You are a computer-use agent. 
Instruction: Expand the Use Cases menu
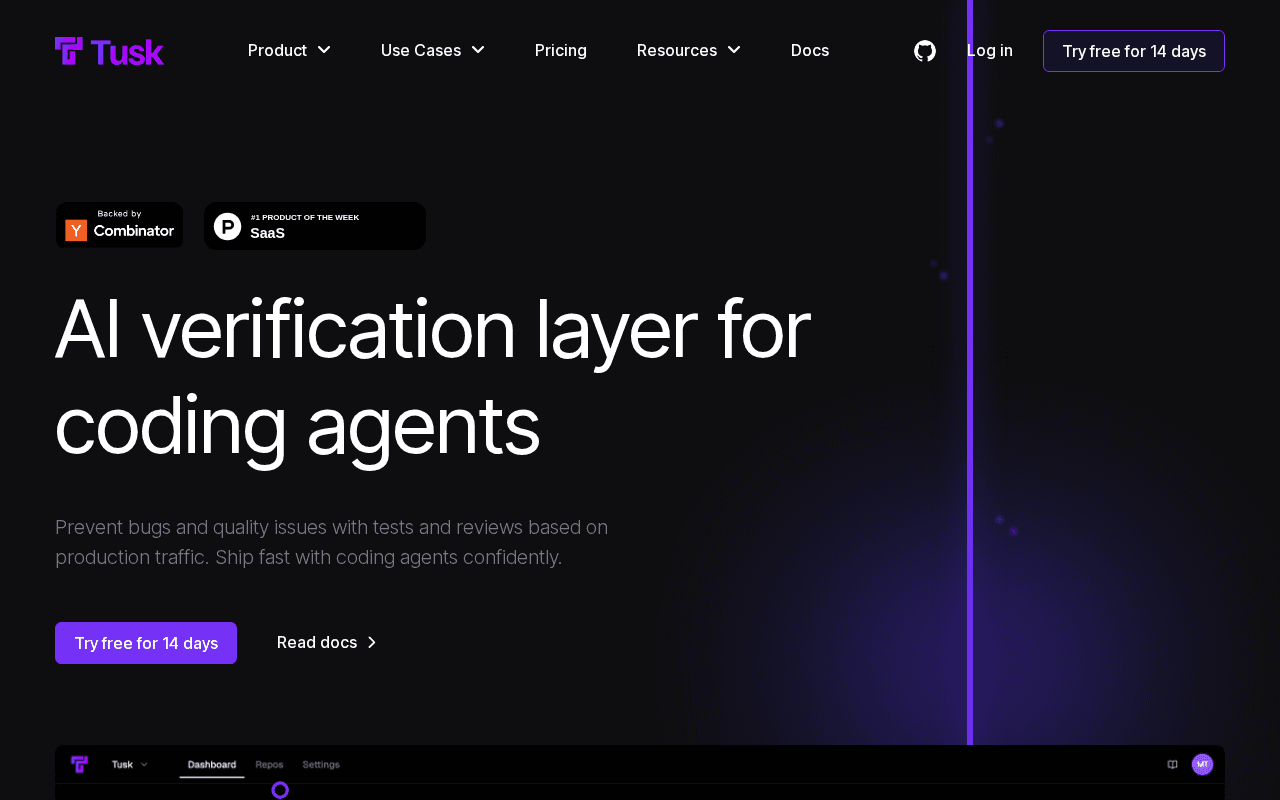(x=433, y=50)
